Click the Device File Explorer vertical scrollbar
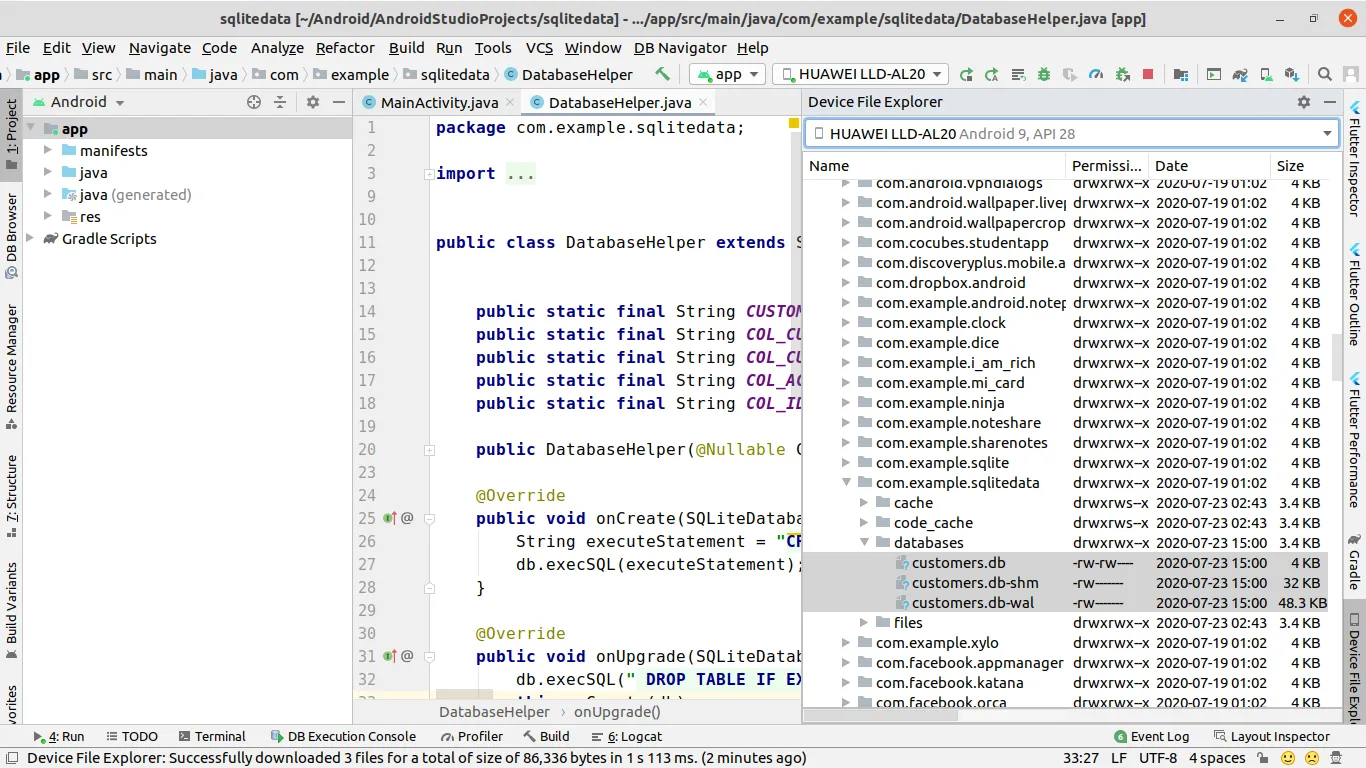1366x768 pixels. pos(1335,355)
